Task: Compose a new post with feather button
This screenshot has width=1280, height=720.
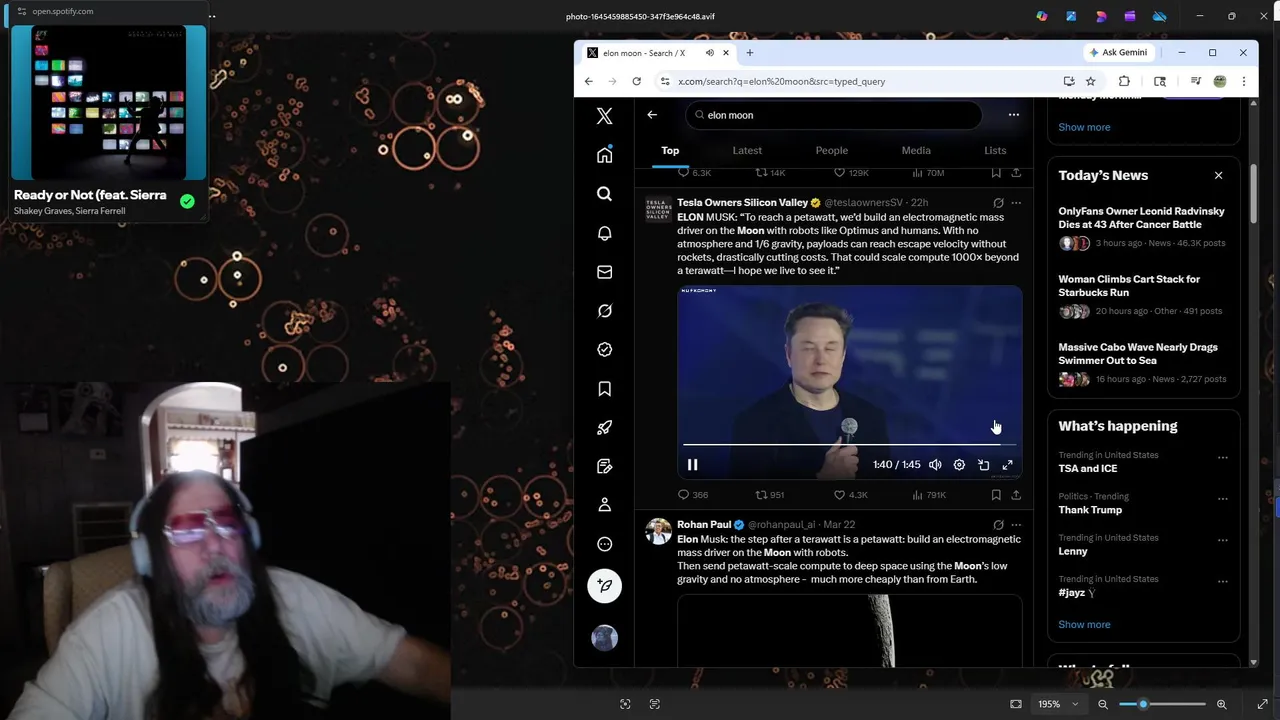Action: (x=604, y=586)
